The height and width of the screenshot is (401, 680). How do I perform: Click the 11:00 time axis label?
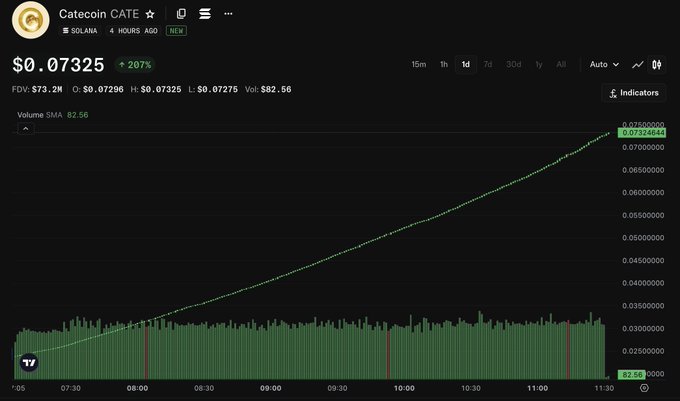(537, 388)
